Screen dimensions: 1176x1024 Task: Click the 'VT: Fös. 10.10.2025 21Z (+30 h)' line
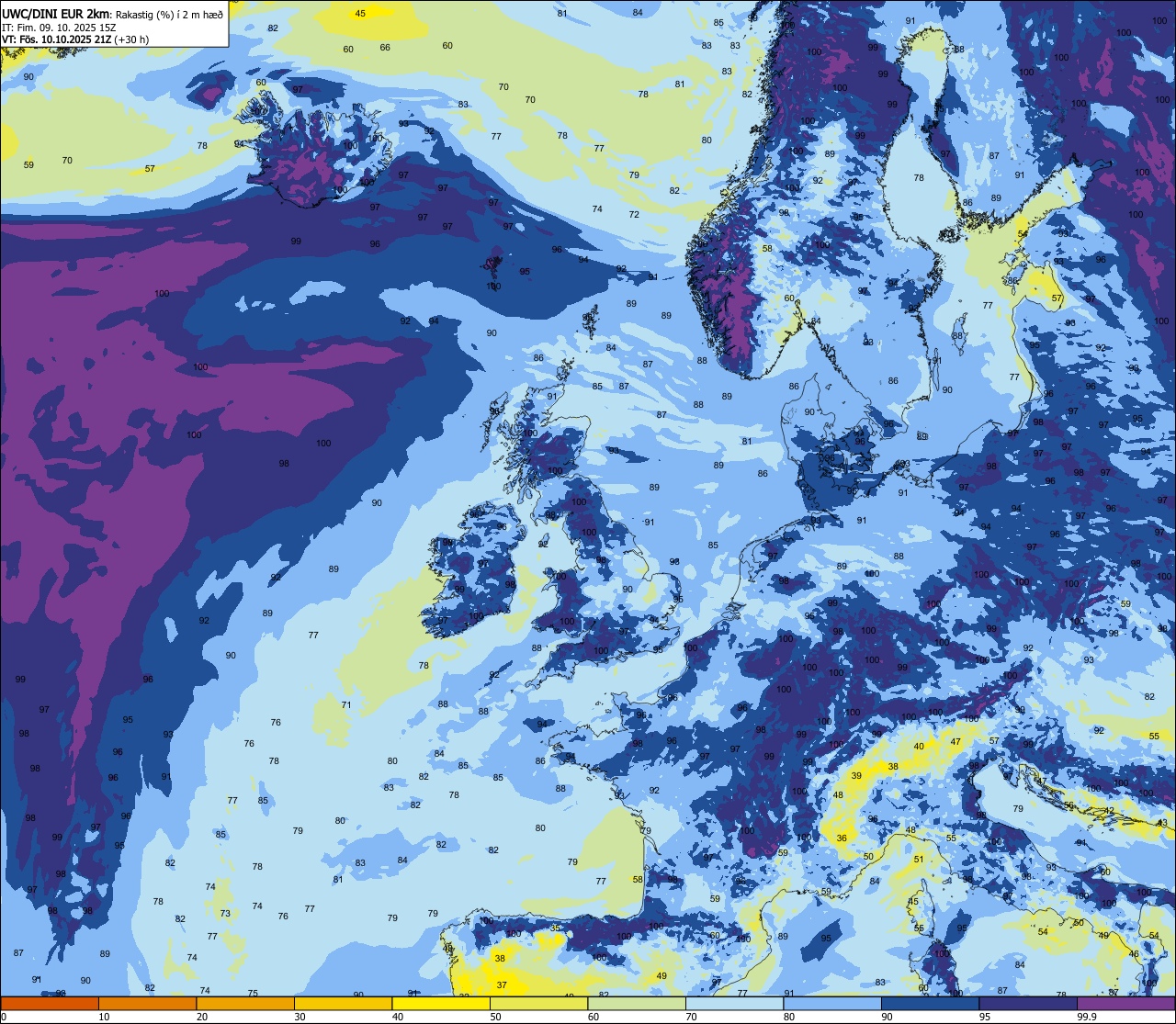point(75,39)
